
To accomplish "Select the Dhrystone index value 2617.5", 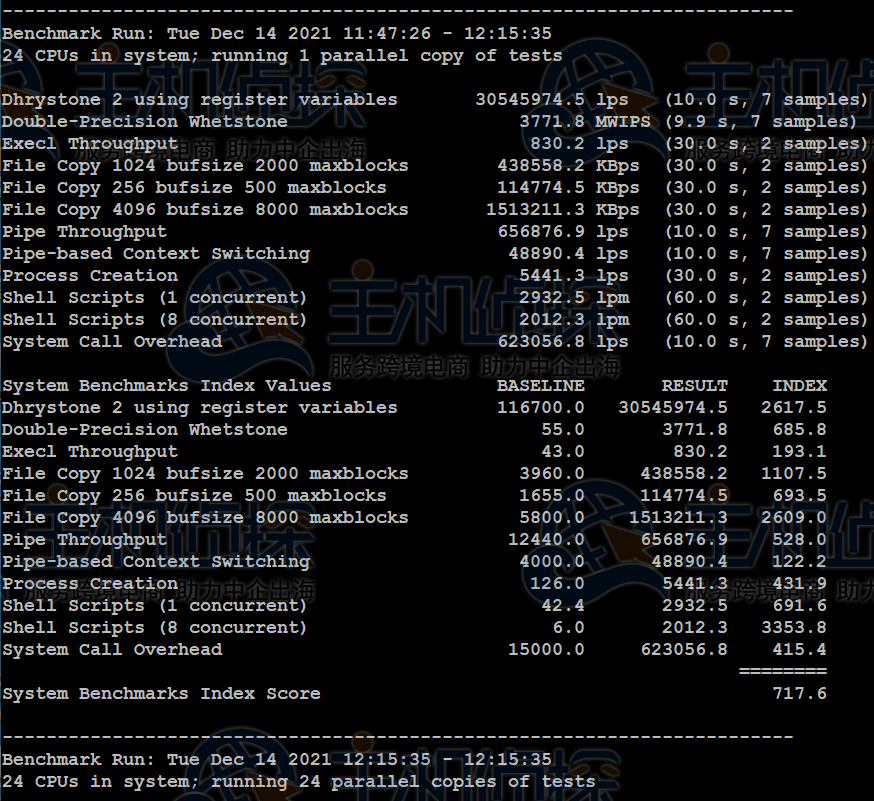I will [793, 407].
